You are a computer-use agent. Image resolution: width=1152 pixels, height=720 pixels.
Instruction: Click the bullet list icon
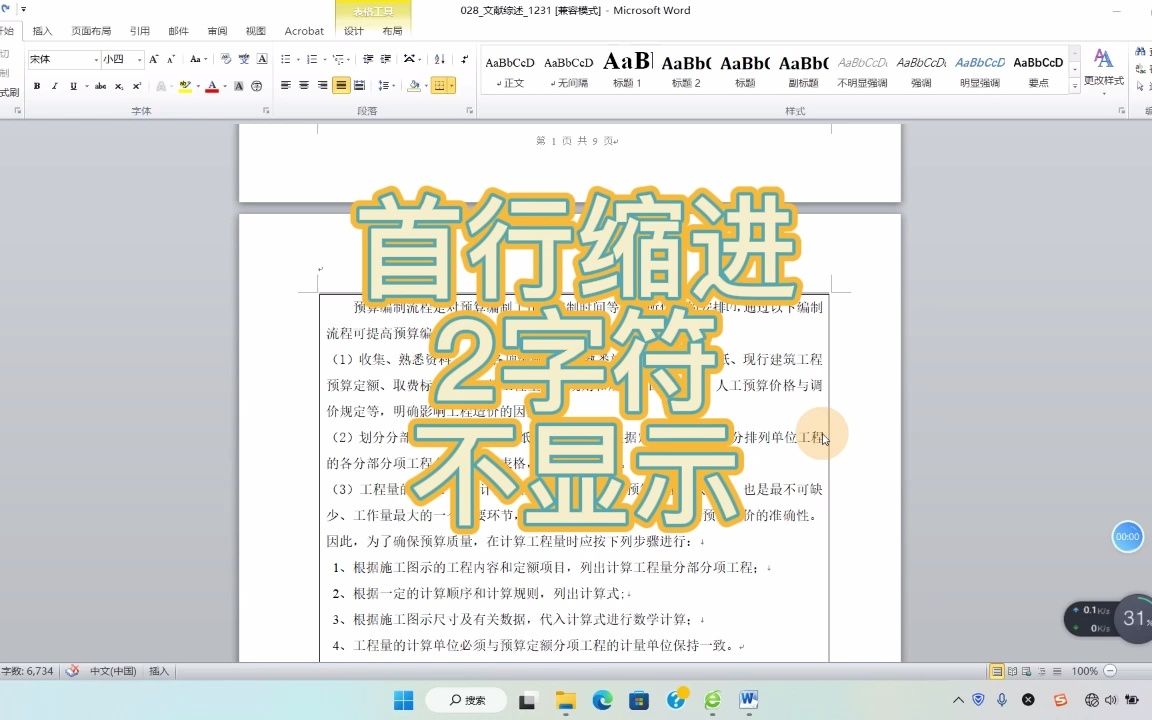coord(287,60)
